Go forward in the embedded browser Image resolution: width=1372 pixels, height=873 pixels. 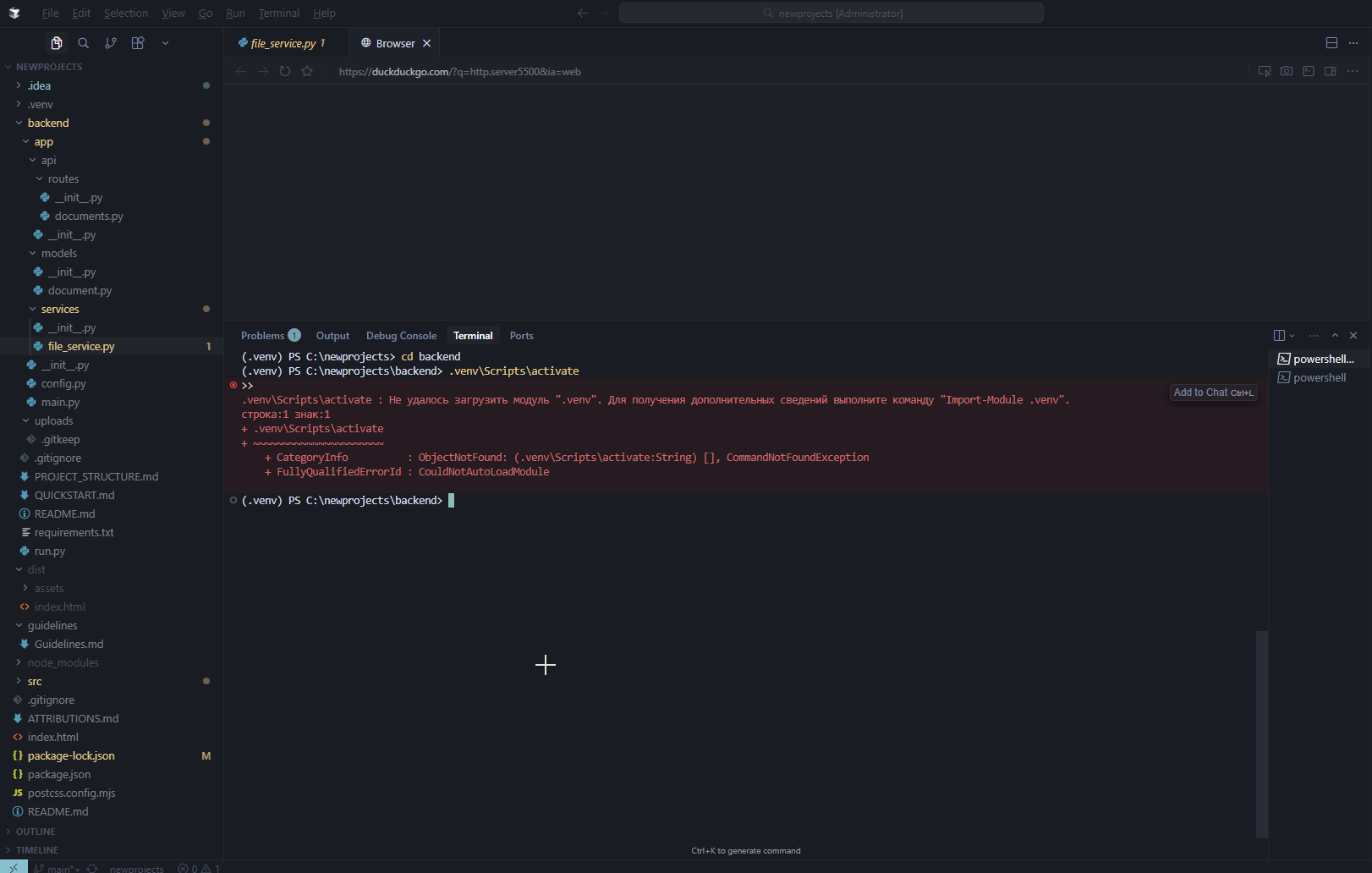[263, 72]
